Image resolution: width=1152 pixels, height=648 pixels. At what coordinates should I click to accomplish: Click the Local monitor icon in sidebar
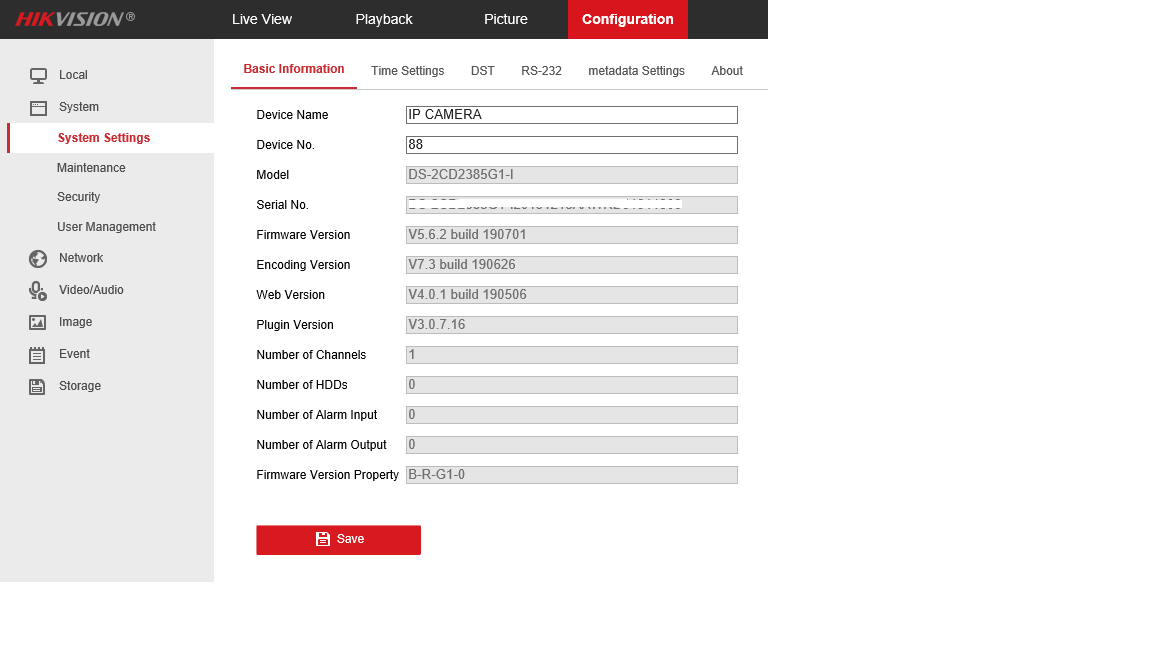point(38,76)
